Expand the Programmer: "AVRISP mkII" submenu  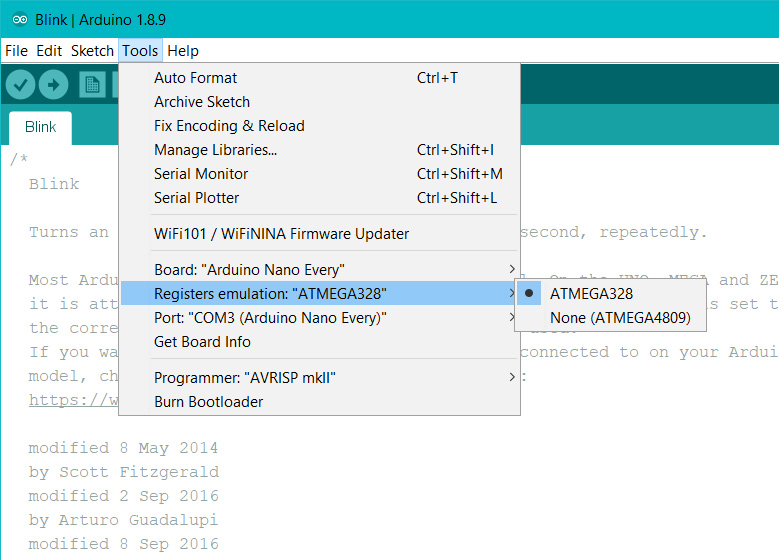320,378
